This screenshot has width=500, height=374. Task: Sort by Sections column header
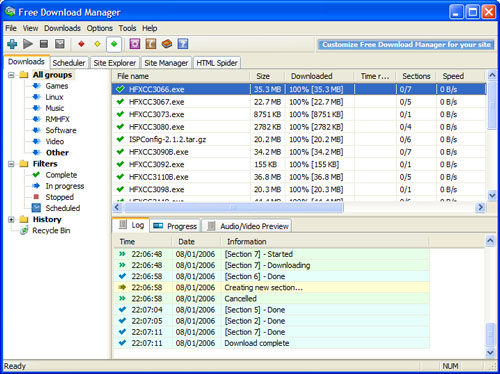[x=416, y=76]
